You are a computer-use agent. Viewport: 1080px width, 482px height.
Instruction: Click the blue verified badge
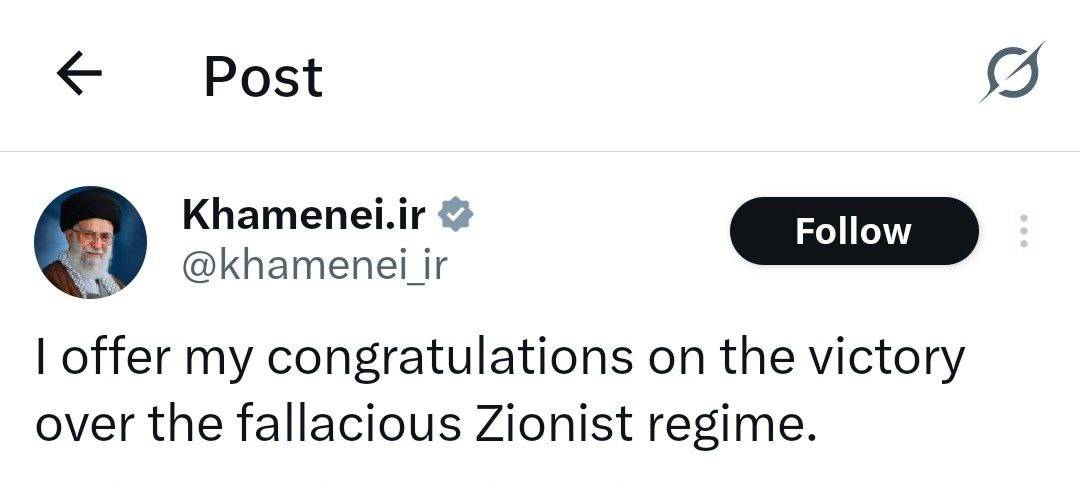coord(457,214)
